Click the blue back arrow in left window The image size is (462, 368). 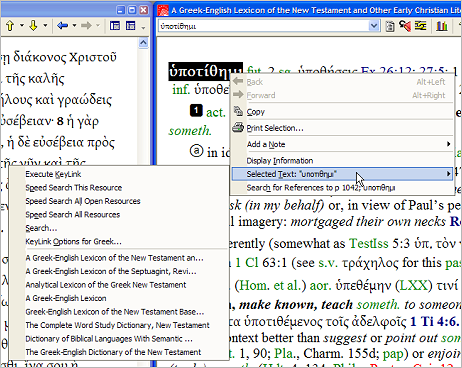point(62,25)
